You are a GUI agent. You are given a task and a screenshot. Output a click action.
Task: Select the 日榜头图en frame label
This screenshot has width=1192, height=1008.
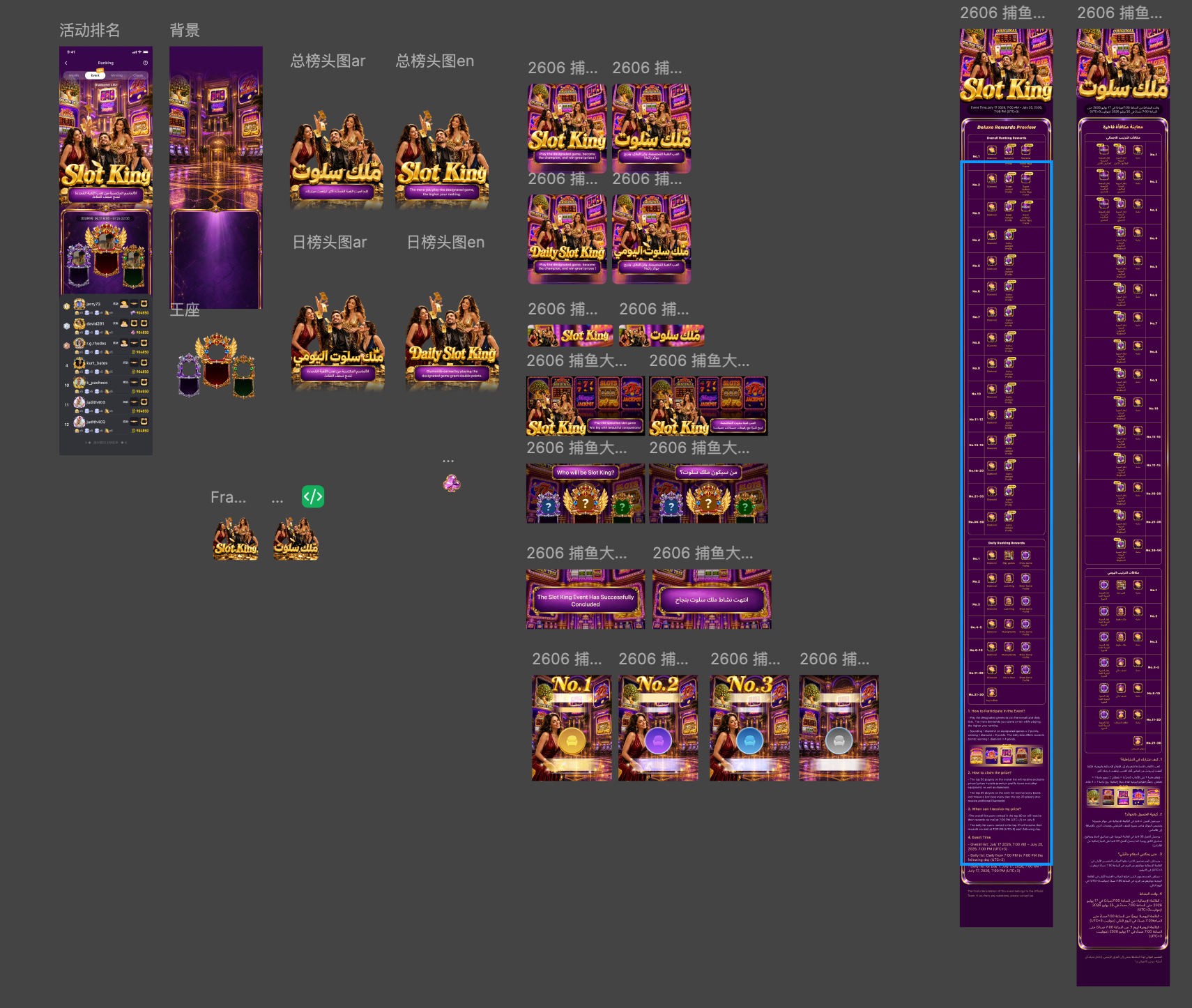coord(445,242)
